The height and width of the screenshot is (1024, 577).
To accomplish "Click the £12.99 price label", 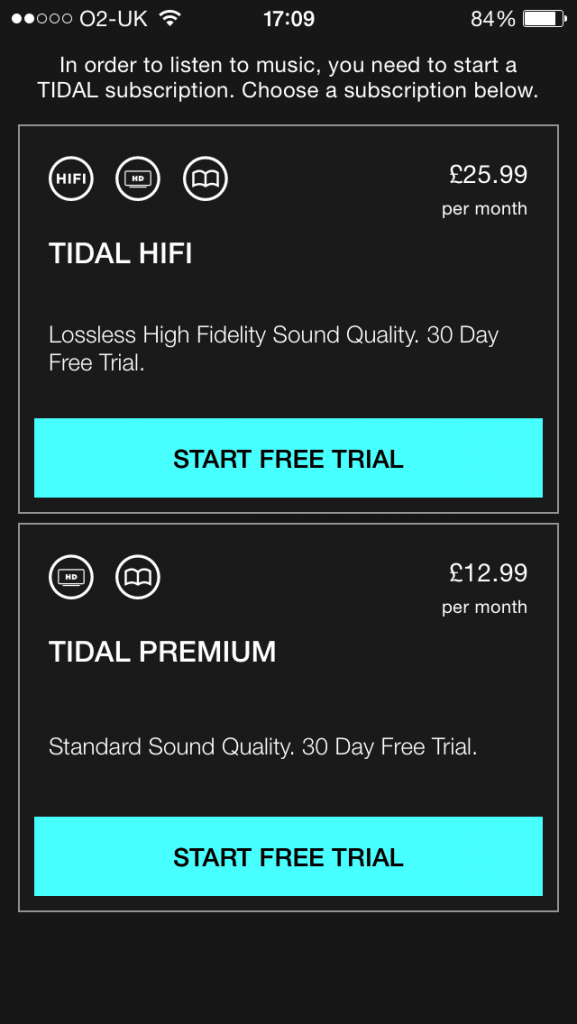I will [x=488, y=573].
